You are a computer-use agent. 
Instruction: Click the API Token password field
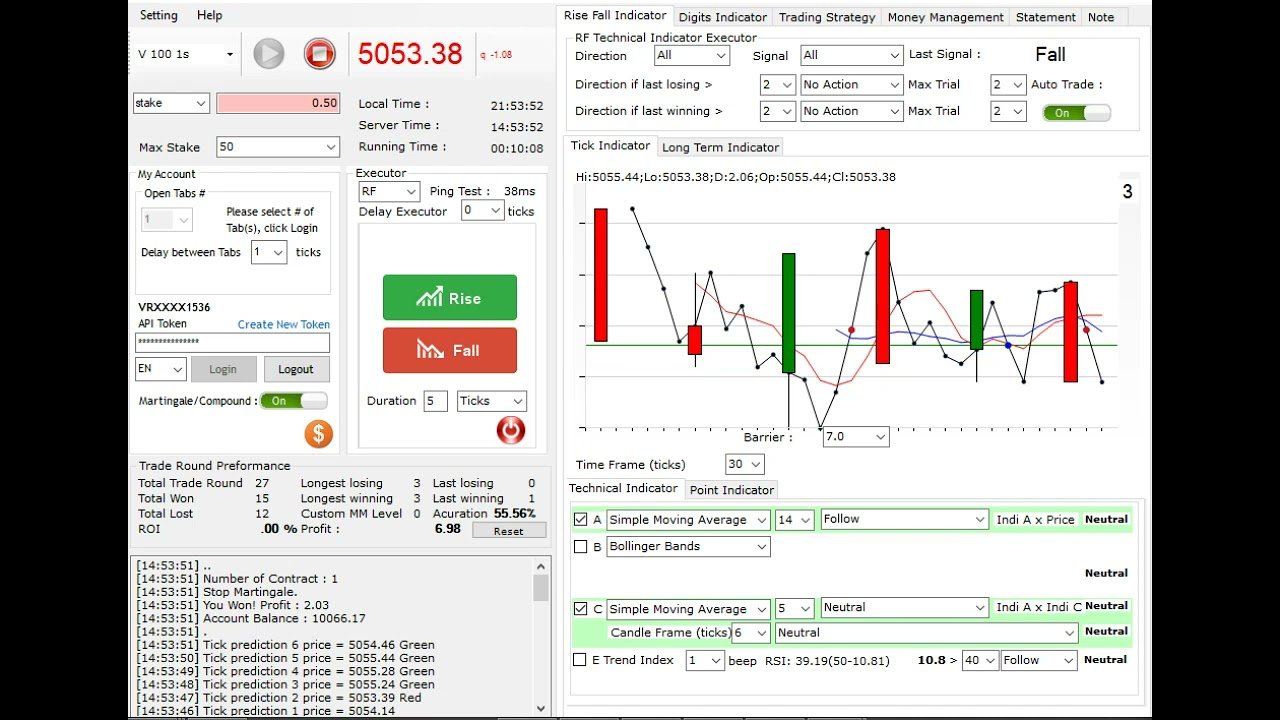233,343
